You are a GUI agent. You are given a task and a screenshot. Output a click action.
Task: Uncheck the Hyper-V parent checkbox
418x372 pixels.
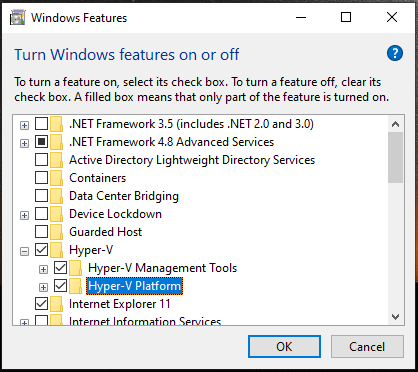tap(41, 250)
